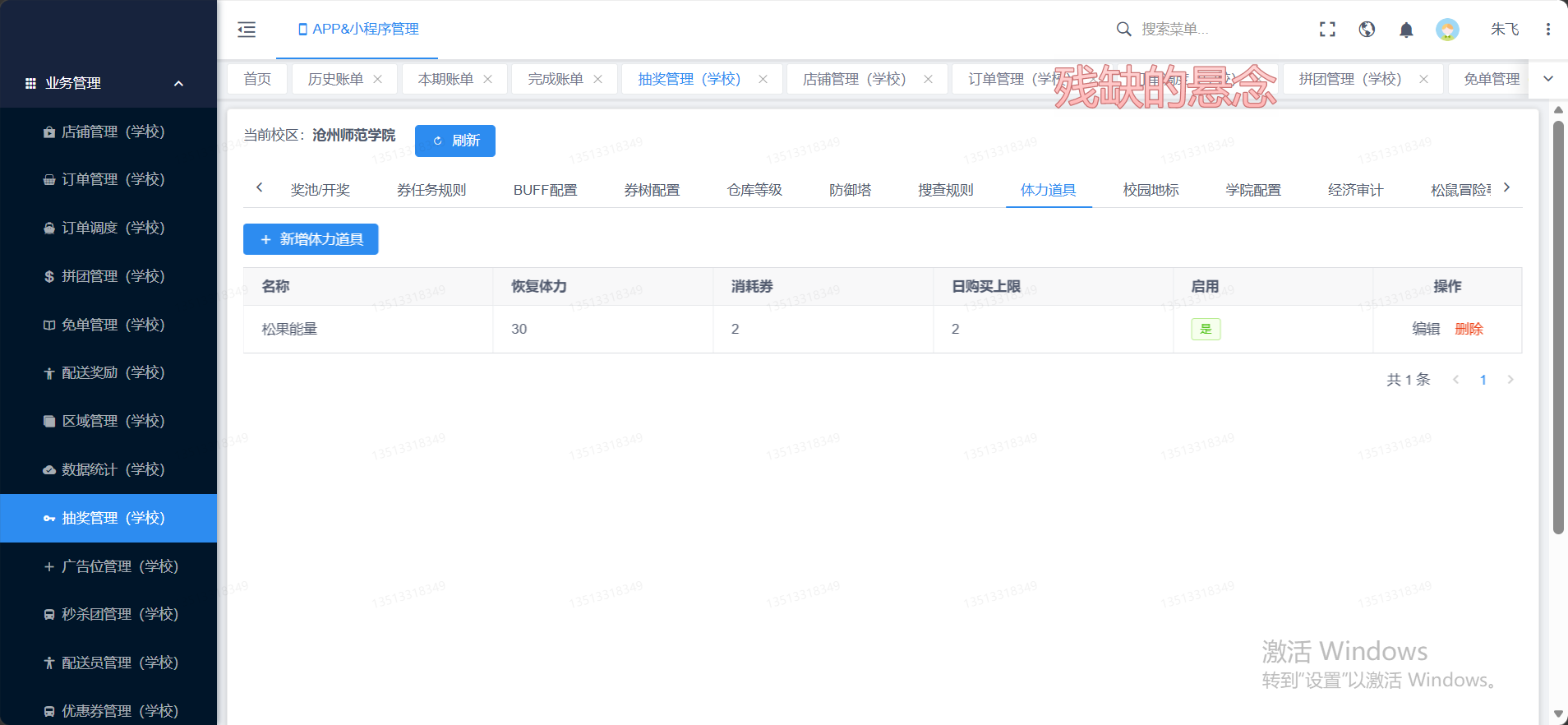Open the language globe icon

point(1367,30)
